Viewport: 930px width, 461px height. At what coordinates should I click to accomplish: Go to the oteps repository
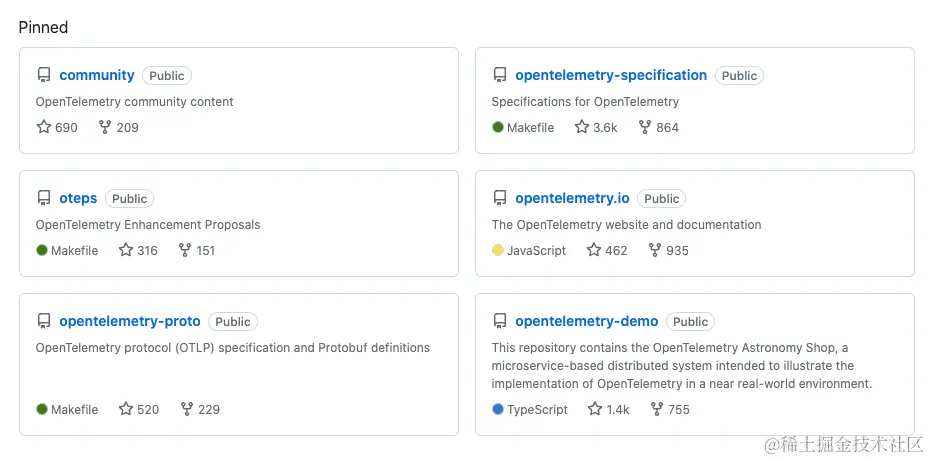[78, 198]
